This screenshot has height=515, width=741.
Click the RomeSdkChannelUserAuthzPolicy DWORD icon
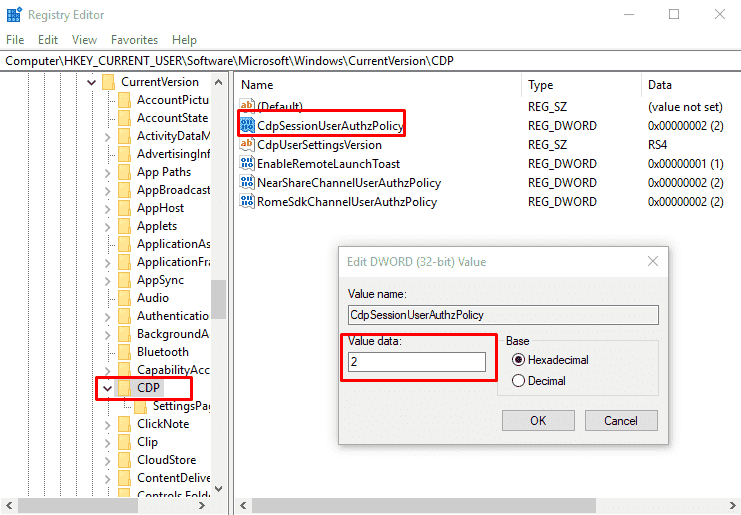coord(247,201)
